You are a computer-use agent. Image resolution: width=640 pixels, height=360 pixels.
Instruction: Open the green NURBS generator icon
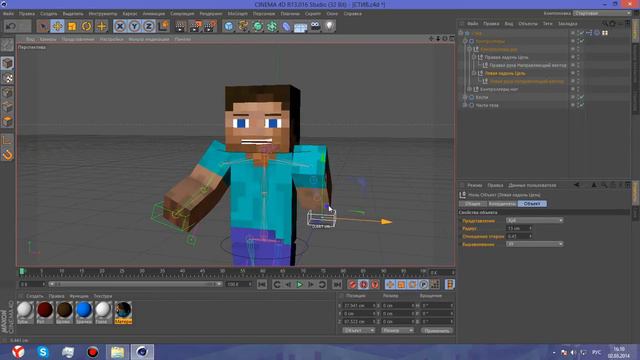tap(258, 27)
